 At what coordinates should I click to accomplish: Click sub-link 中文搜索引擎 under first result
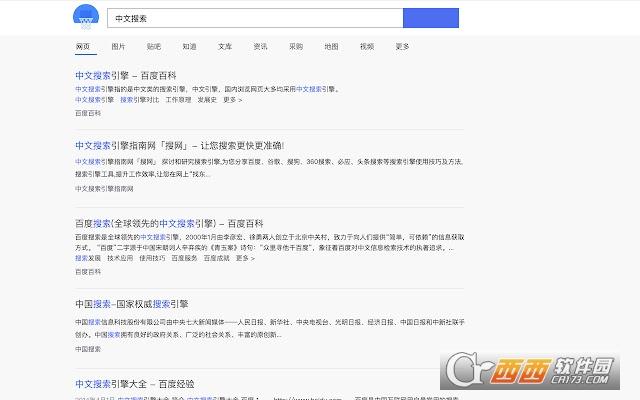[94, 100]
